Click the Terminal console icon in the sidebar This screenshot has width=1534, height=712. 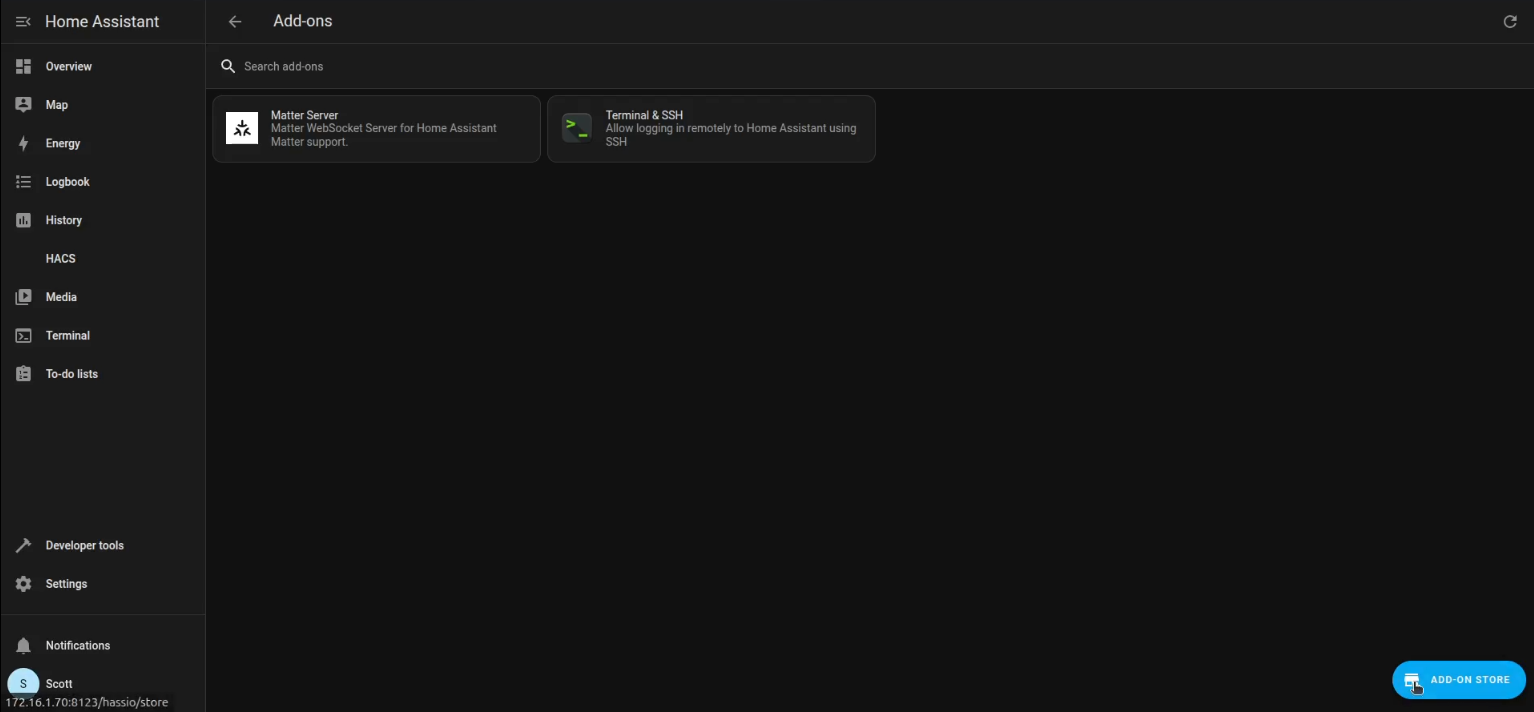coord(23,335)
